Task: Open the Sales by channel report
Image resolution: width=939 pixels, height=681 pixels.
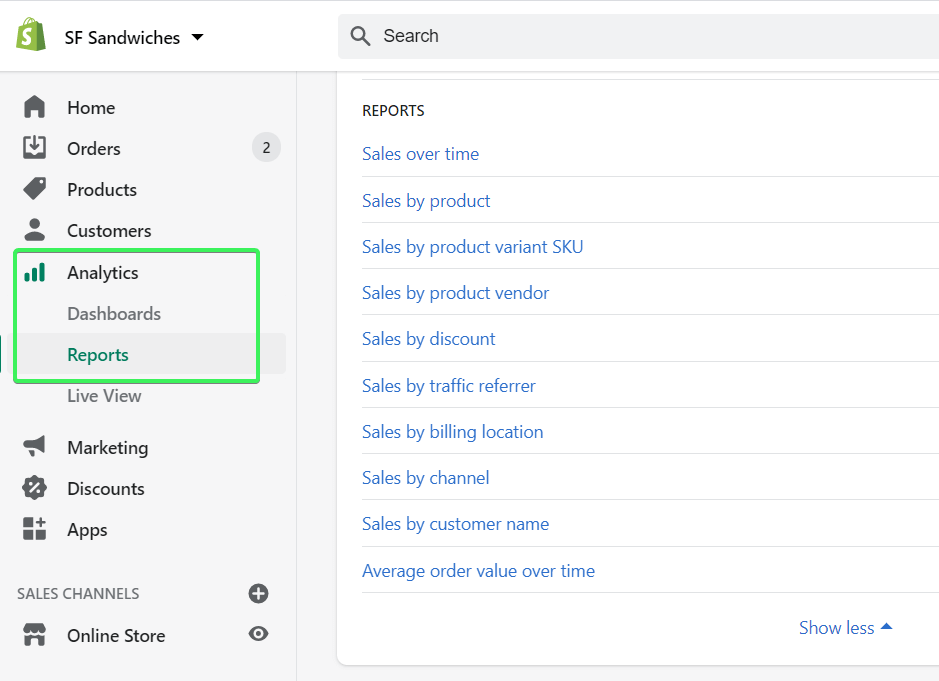Action: click(x=425, y=479)
